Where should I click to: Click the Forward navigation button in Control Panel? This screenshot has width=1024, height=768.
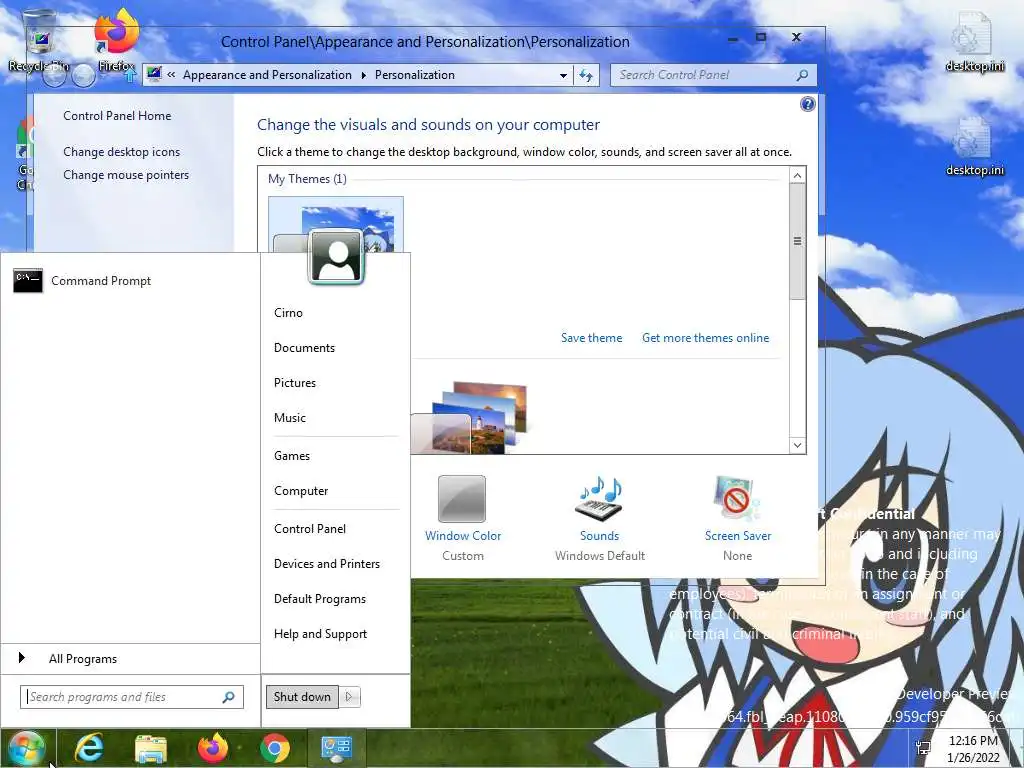click(84, 76)
